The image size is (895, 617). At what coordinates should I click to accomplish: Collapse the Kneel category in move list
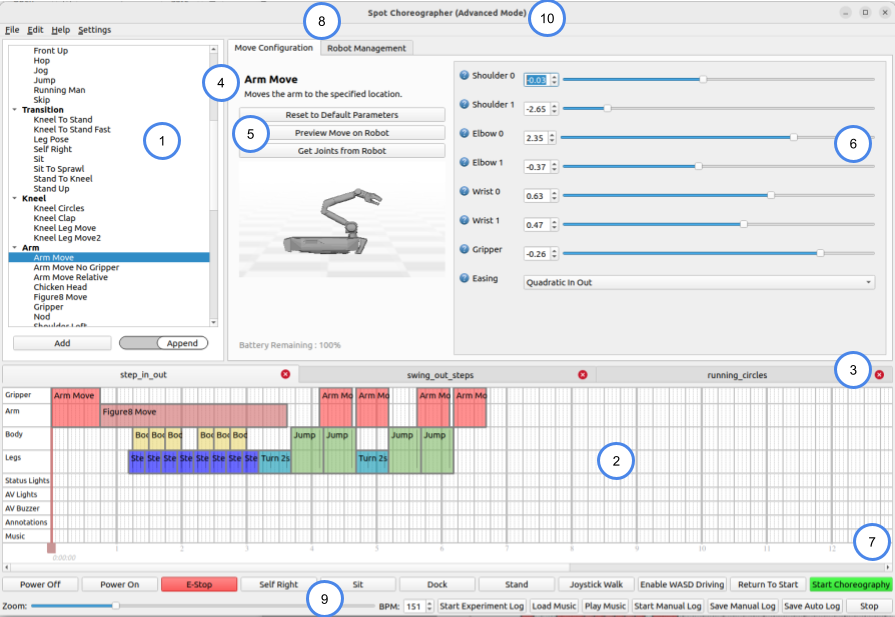tap(14, 199)
